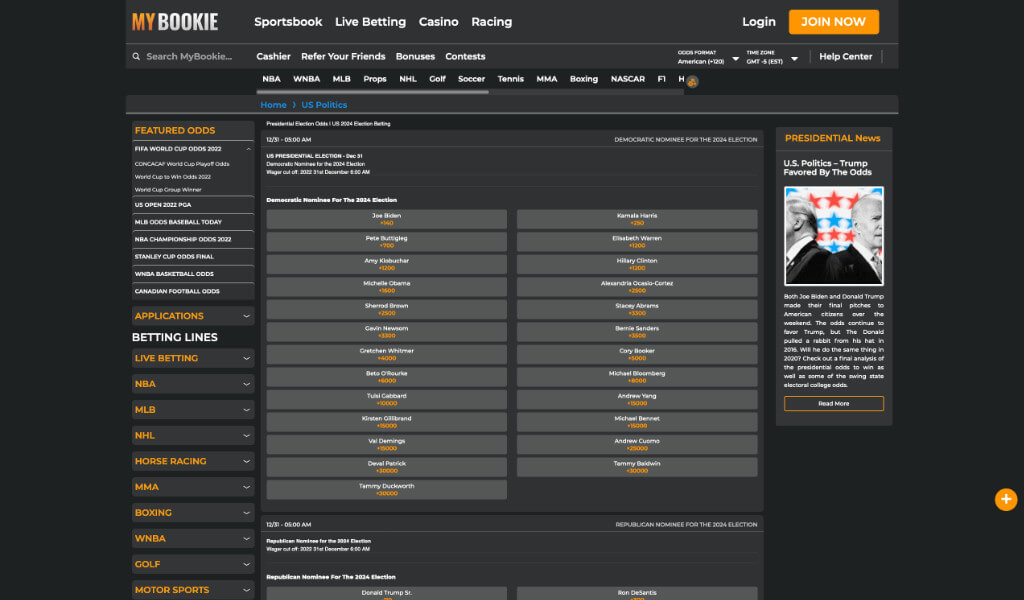Select F1 in the sports bar
The width and height of the screenshot is (1024, 600).
click(662, 79)
